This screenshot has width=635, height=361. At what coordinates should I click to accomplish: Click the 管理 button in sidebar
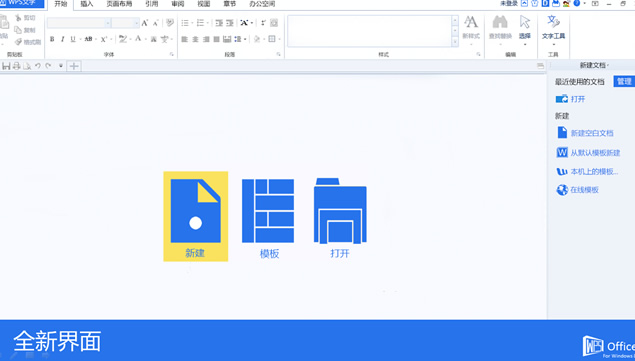624,81
